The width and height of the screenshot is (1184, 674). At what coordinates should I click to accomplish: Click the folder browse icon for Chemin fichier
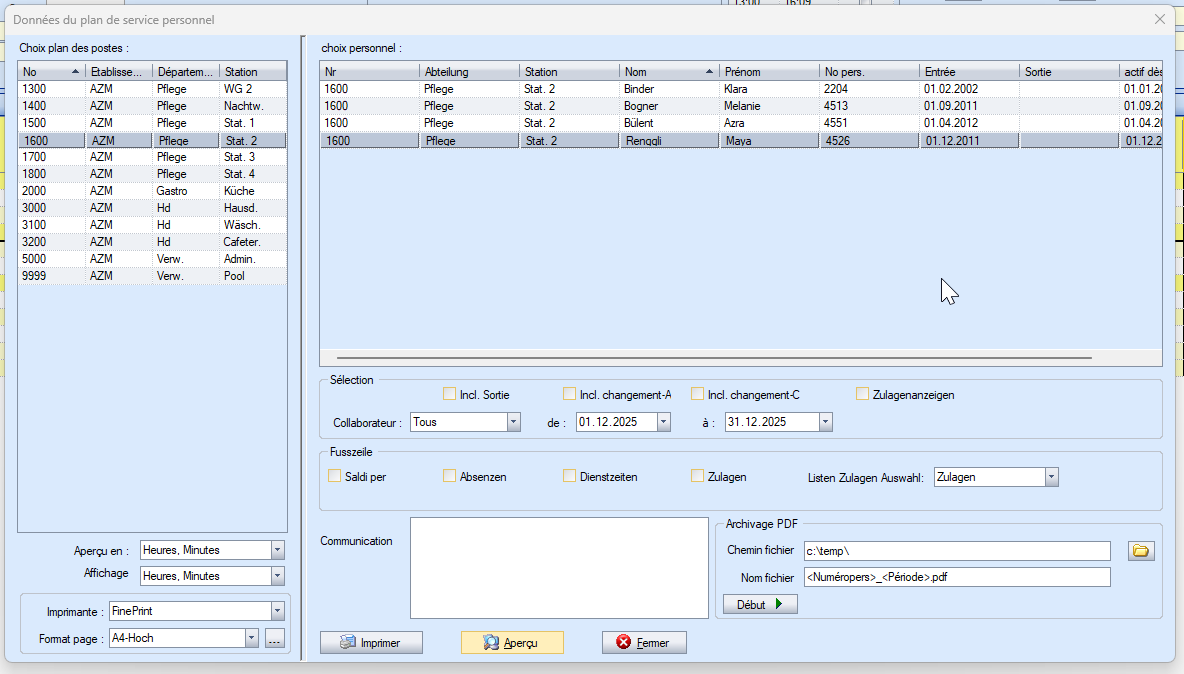pyautogui.click(x=1141, y=551)
